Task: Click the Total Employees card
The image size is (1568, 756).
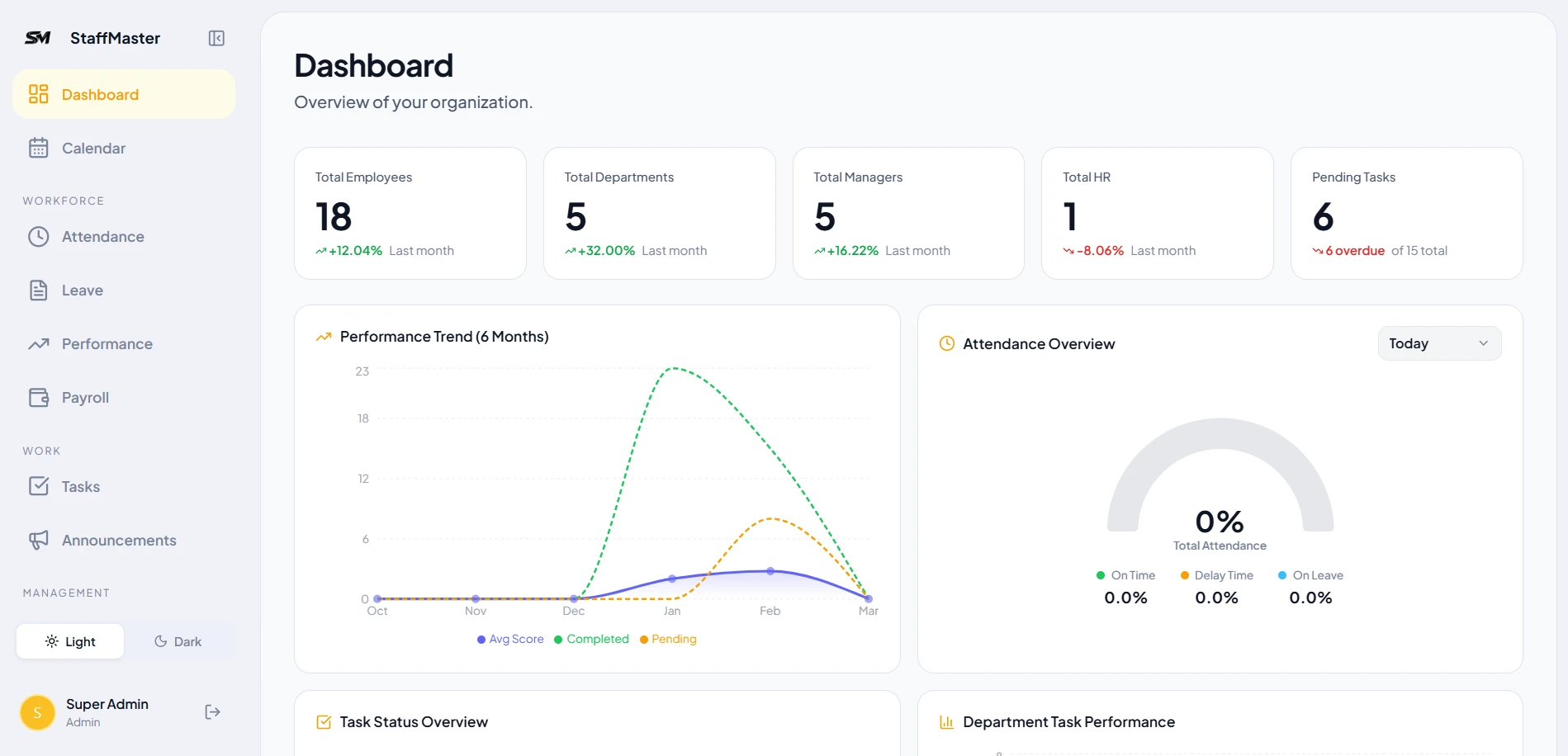Action: tap(410, 213)
